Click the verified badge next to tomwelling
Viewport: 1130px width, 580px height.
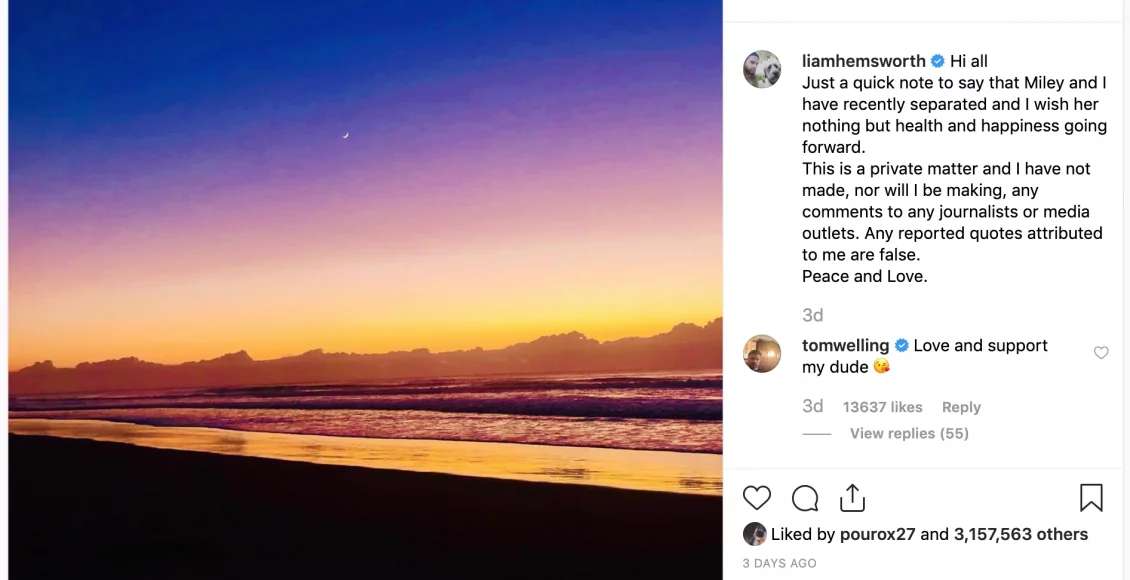901,346
